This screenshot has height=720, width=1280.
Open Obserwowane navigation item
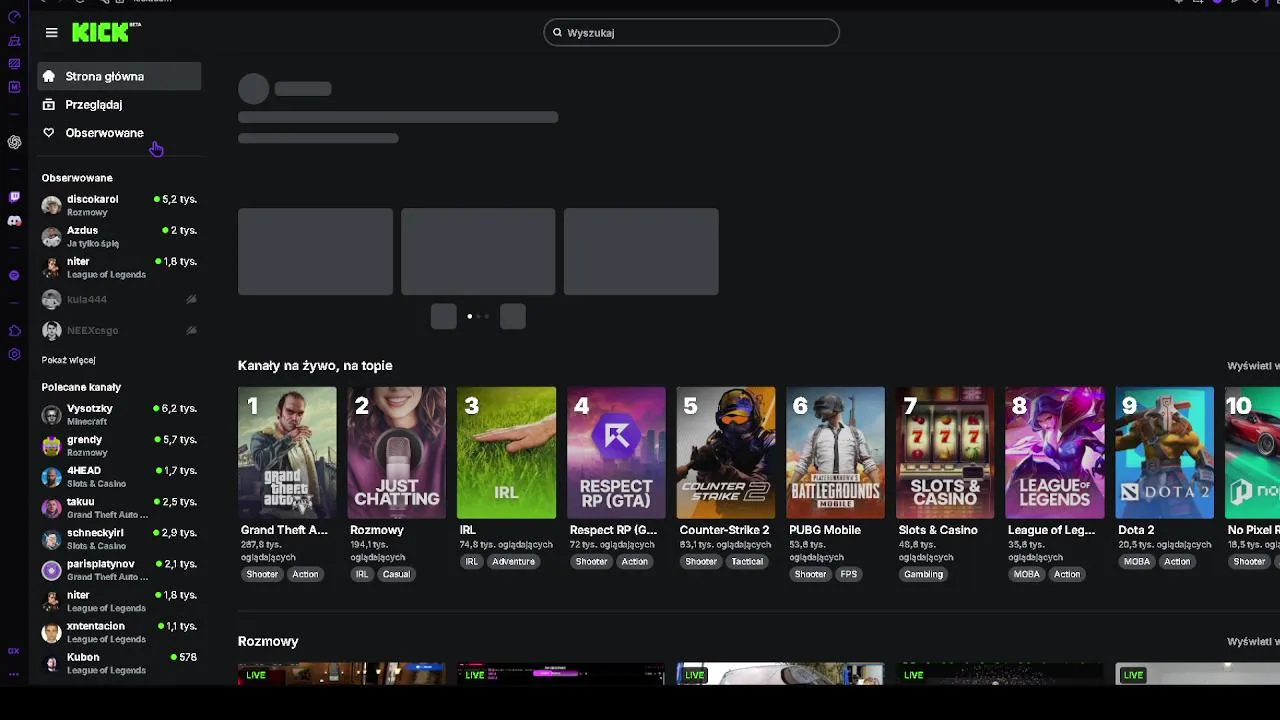tap(119, 133)
